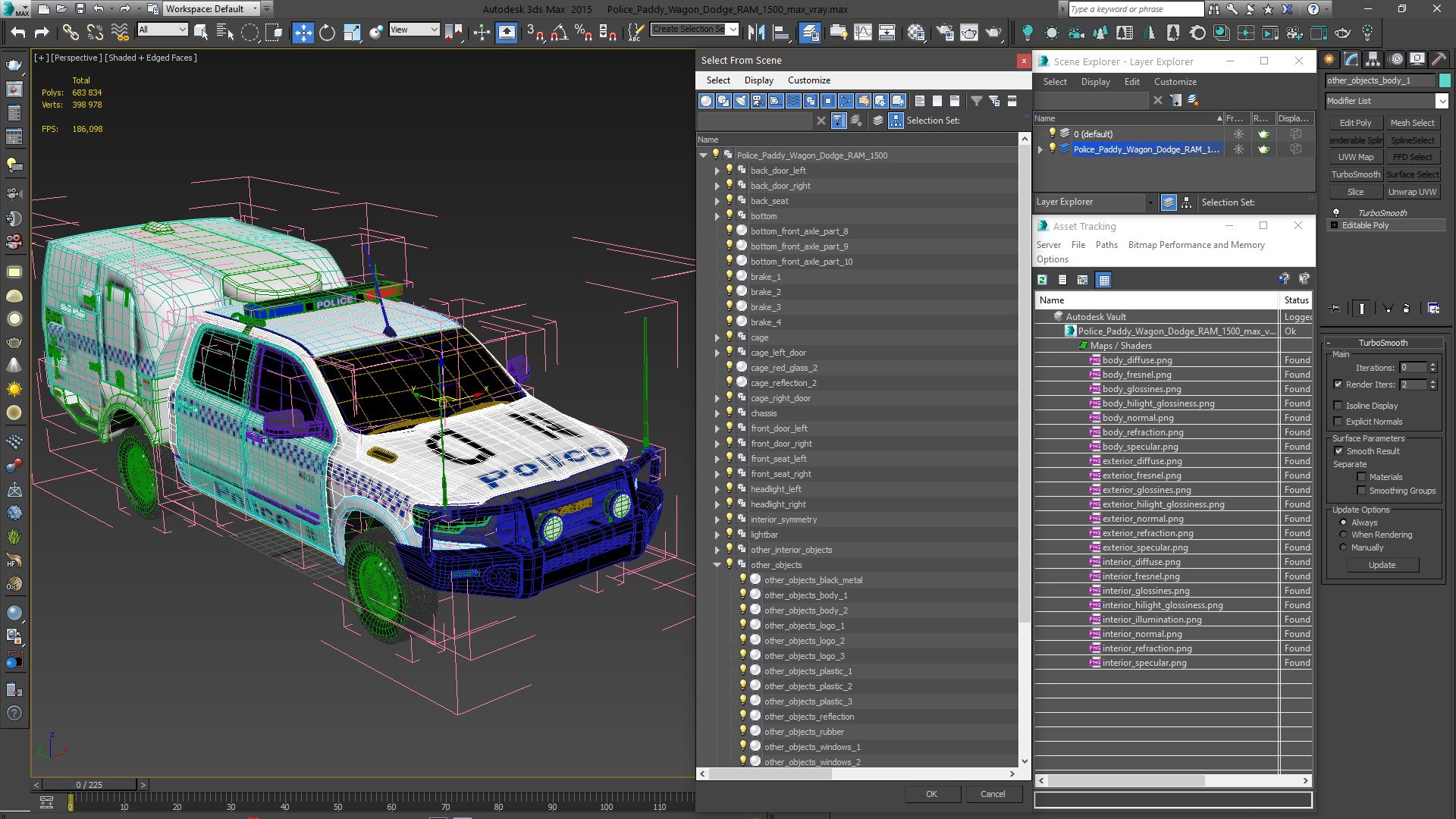
Task: Select the Link tool in main toolbar
Action: tap(71, 32)
